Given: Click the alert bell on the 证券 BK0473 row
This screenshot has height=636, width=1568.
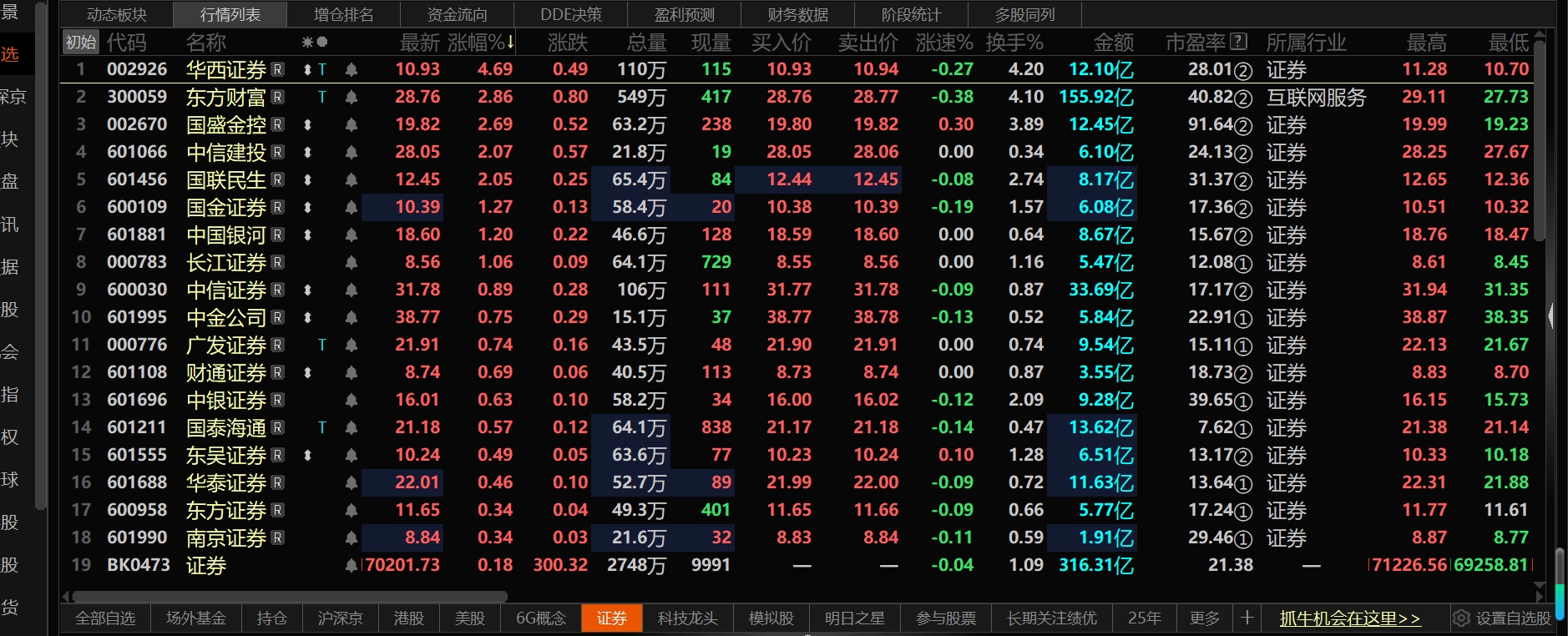Looking at the screenshot, I should pyautogui.click(x=352, y=566).
